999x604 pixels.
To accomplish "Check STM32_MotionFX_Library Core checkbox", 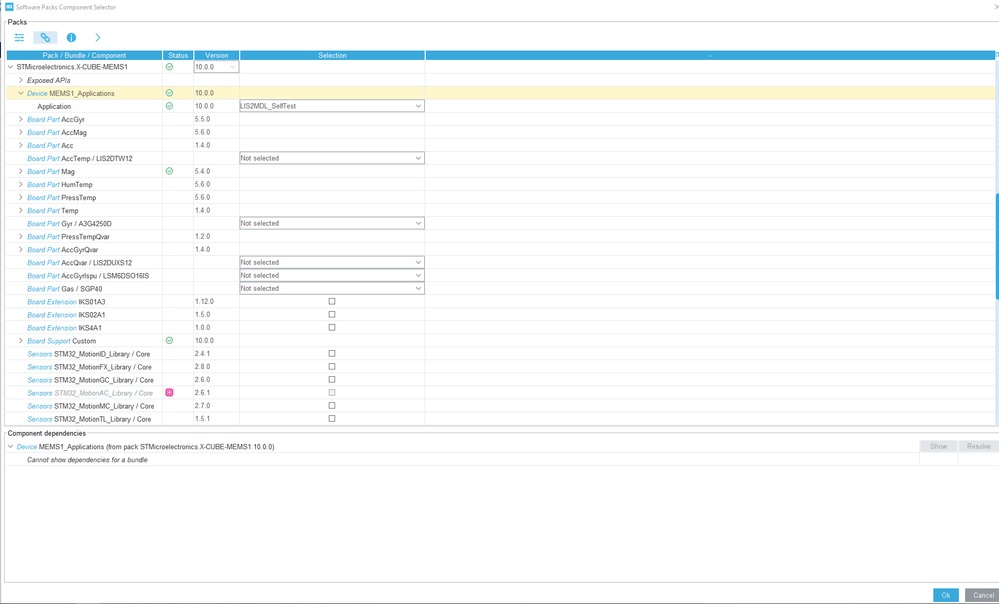I will click(x=332, y=367).
